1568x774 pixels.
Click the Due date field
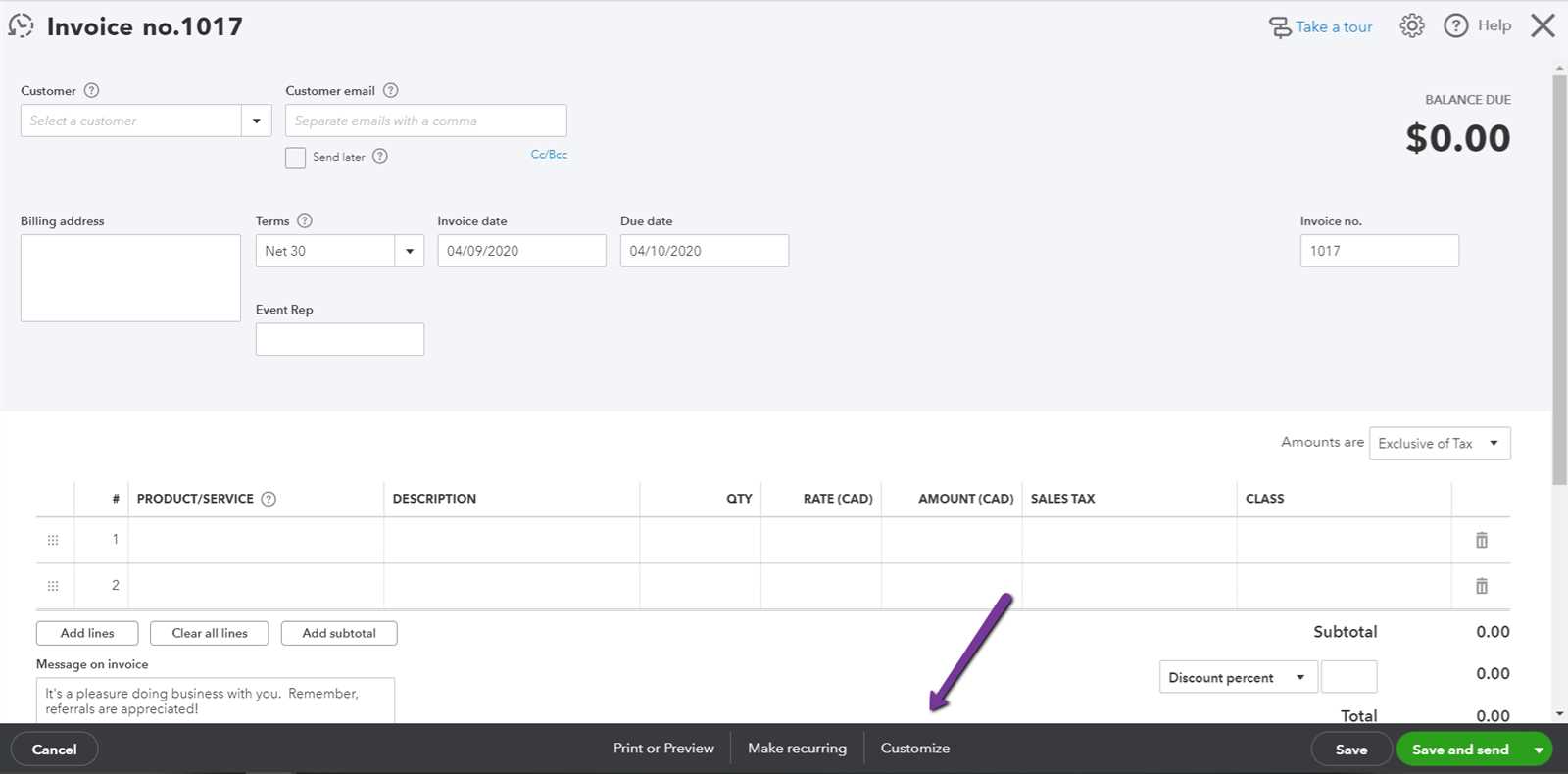[705, 251]
